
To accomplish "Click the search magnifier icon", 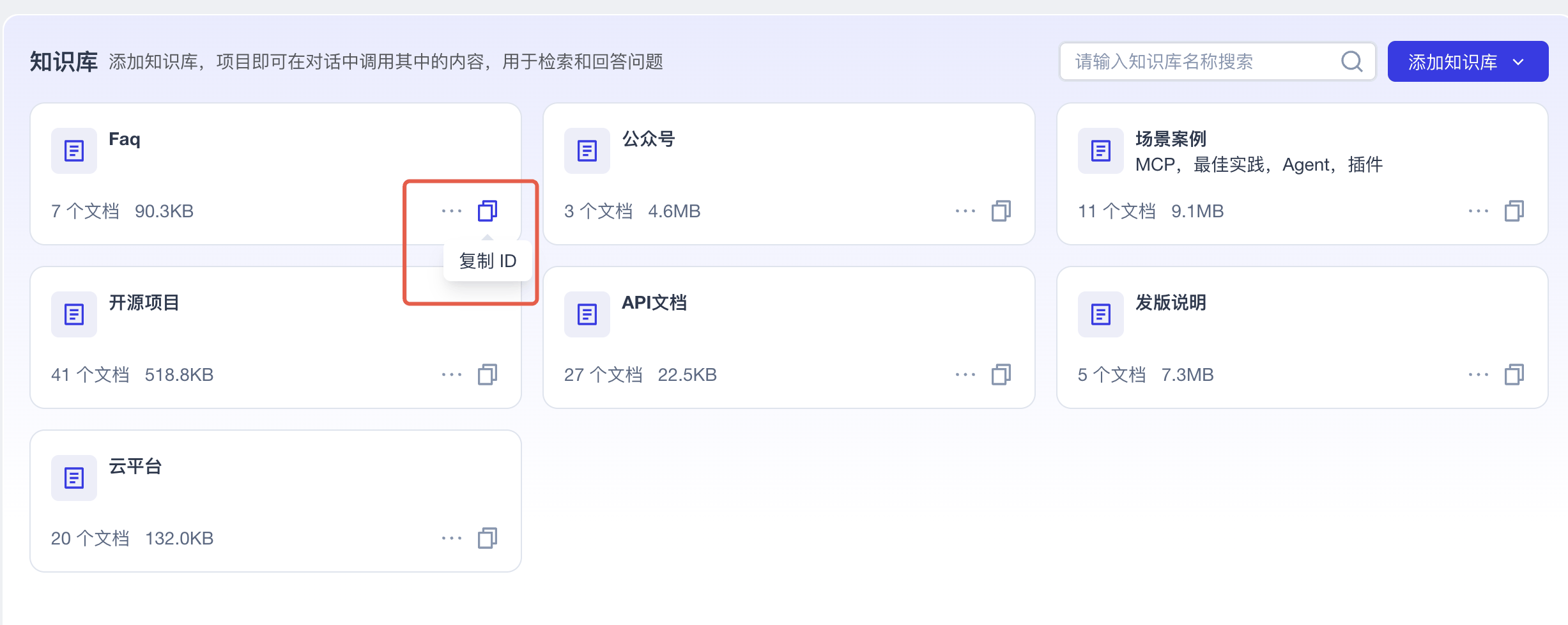I will tap(1351, 61).
